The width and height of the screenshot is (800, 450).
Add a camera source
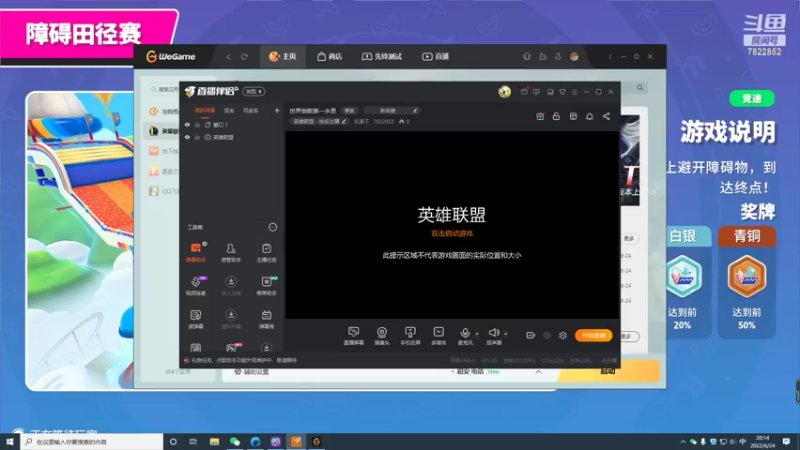pos(382,336)
